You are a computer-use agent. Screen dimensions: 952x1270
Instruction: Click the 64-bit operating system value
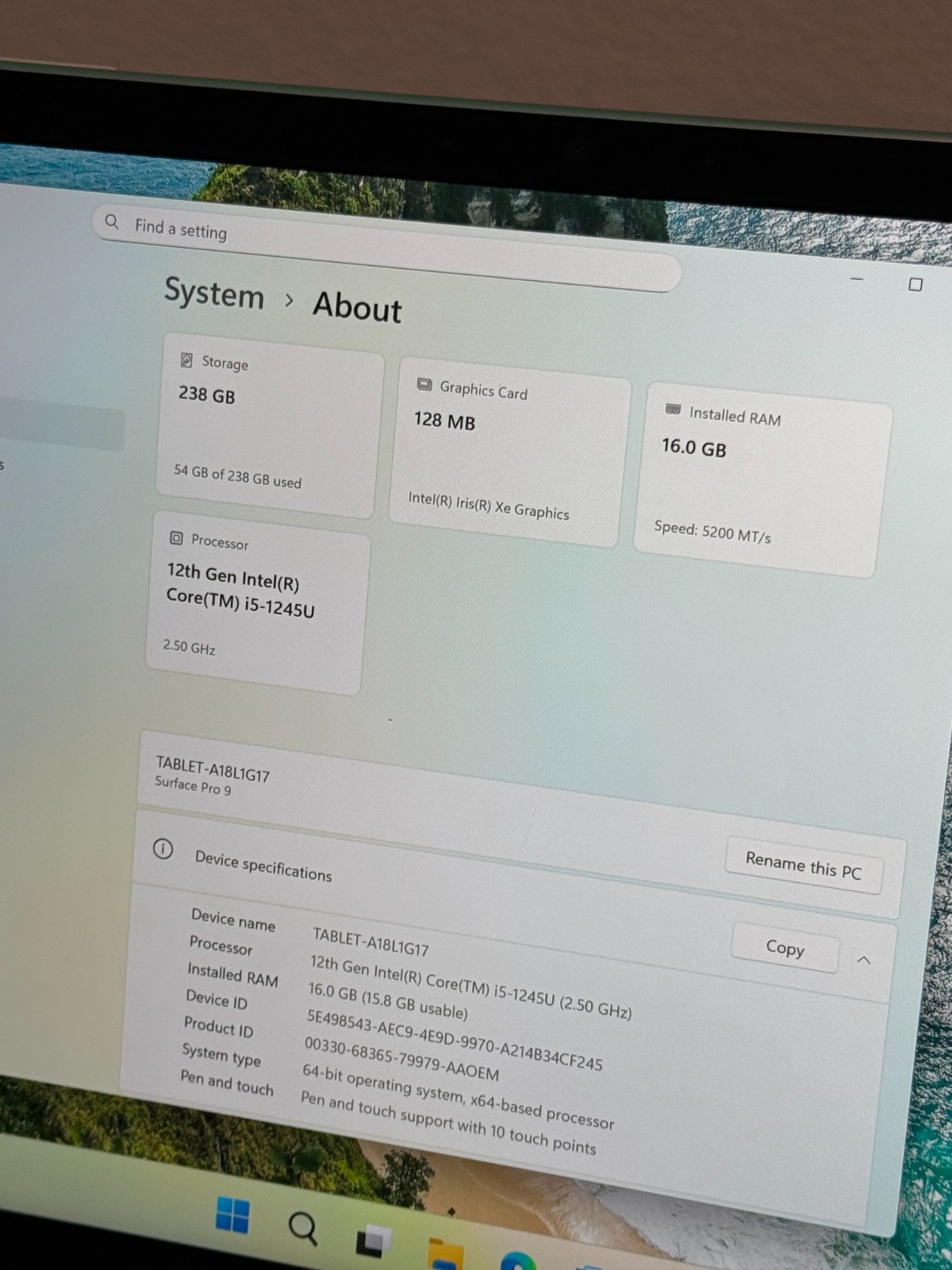[x=458, y=1096]
